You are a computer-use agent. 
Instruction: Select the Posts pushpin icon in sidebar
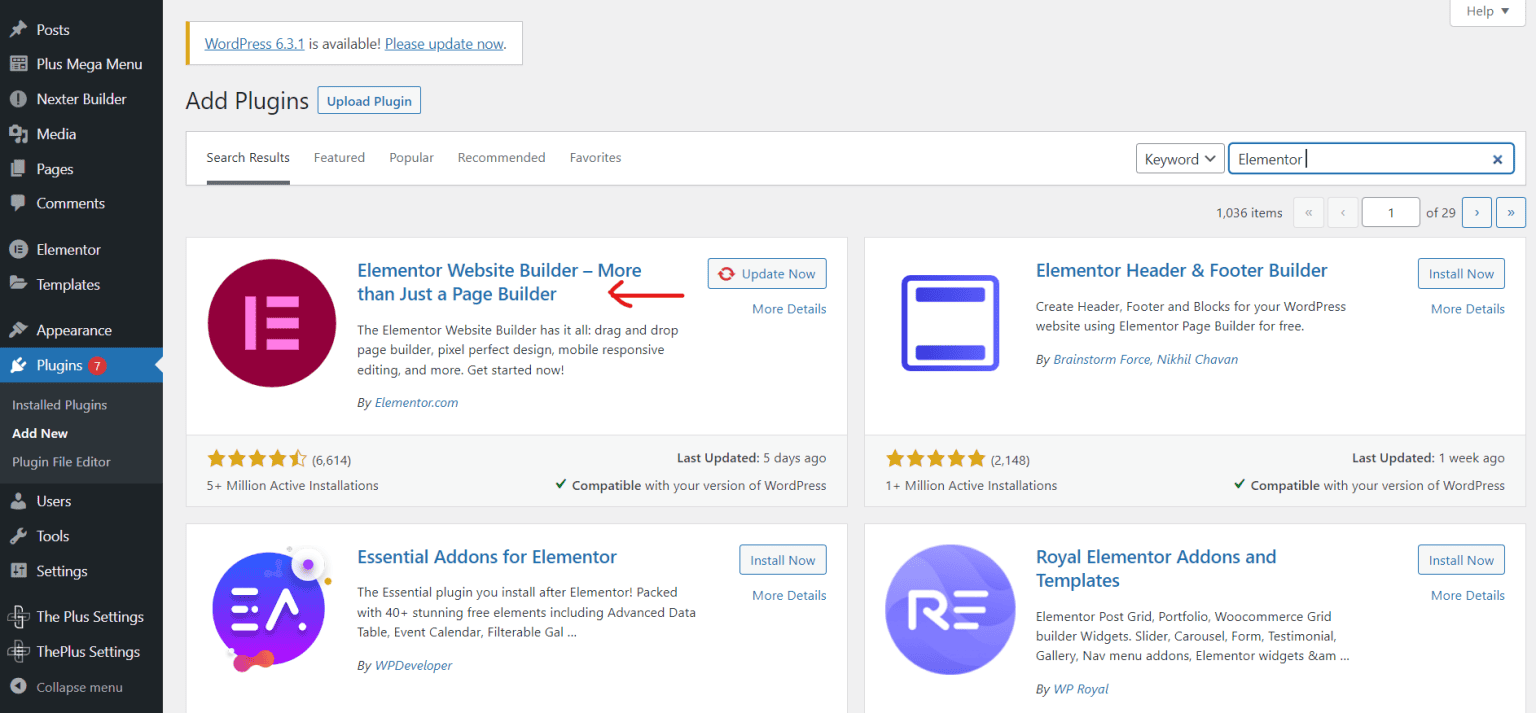click(x=20, y=28)
